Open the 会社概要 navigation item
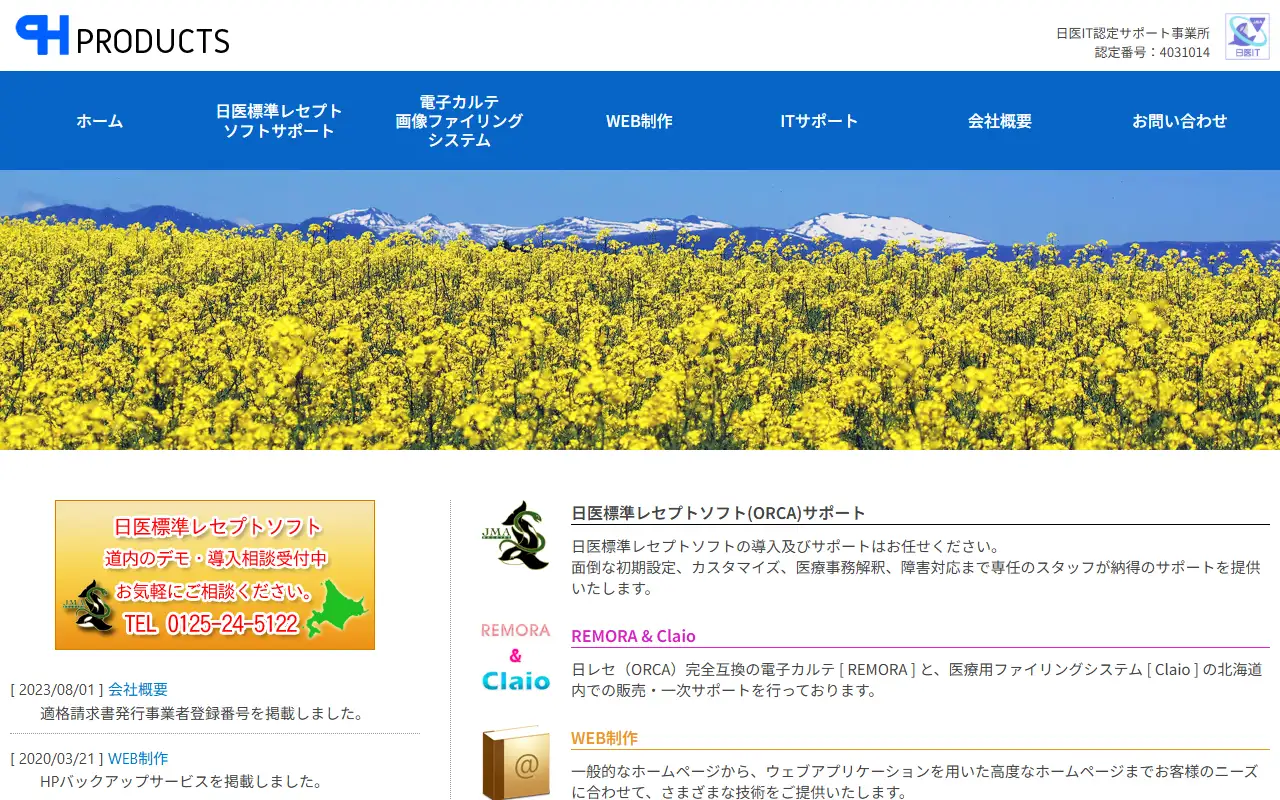 pyautogui.click(x=1000, y=121)
